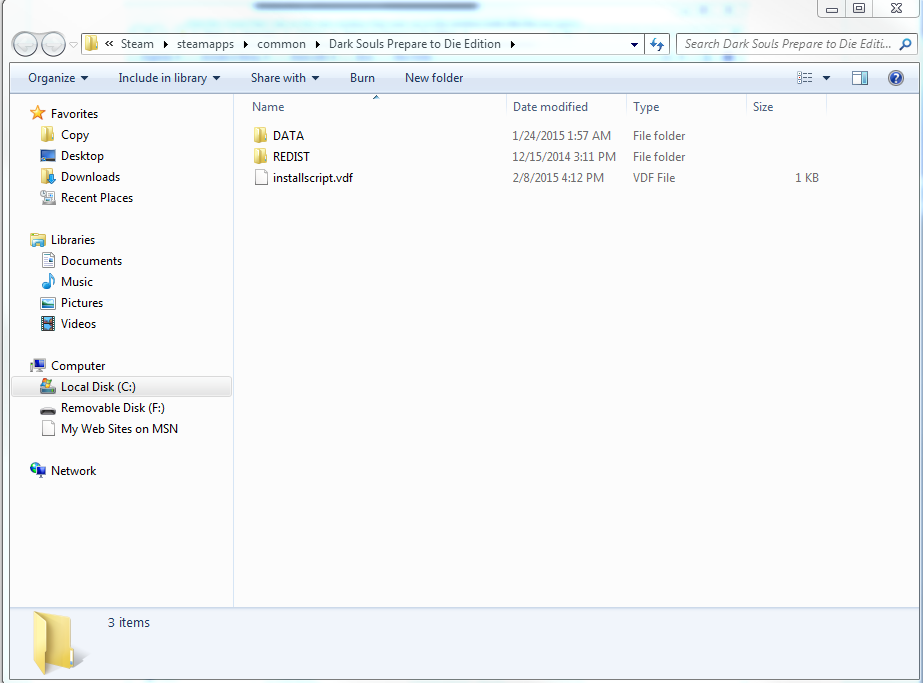The width and height of the screenshot is (923, 683).
Task: Click the DATA folder name
Action: pyautogui.click(x=288, y=135)
